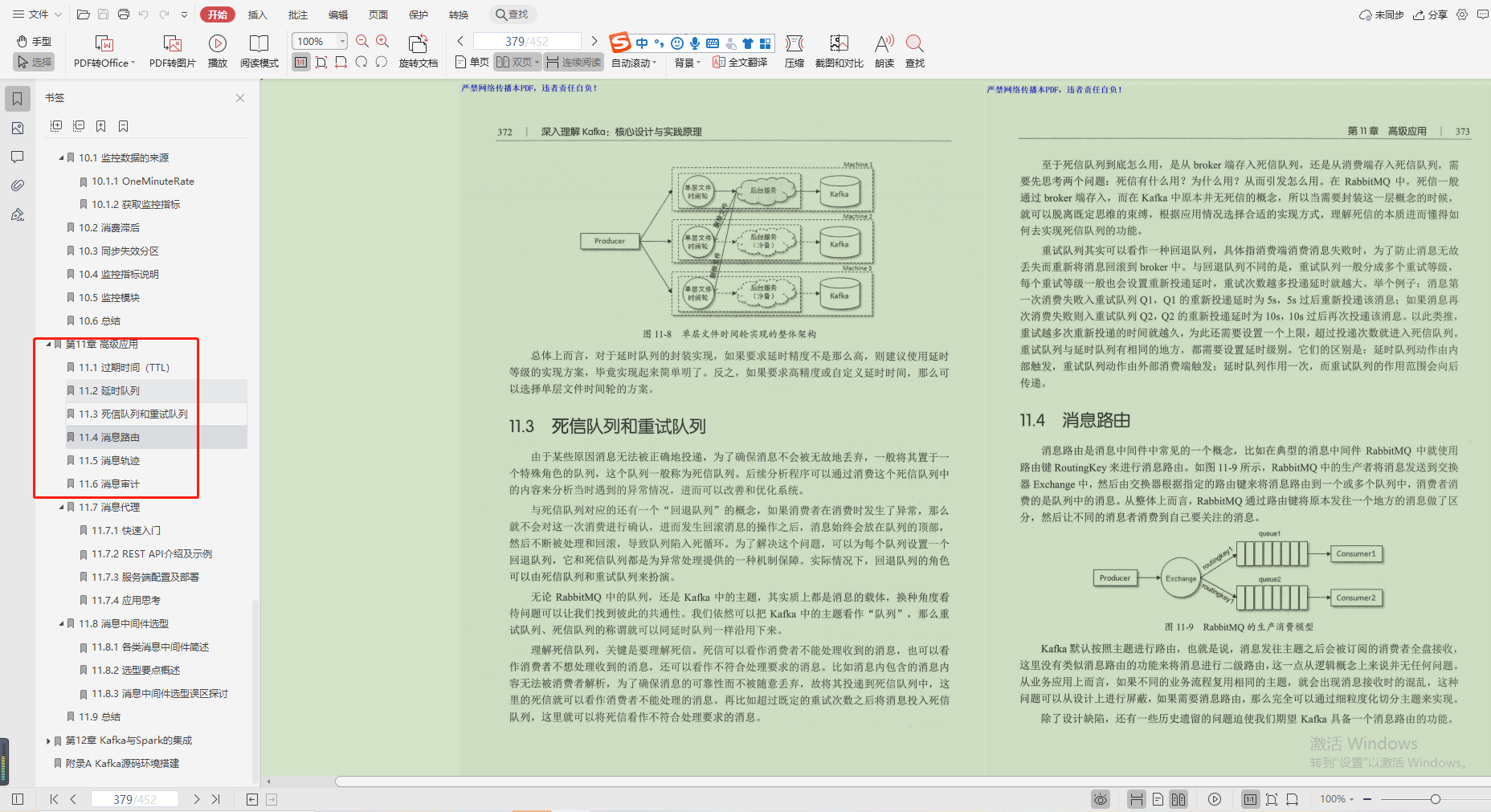
Task: Switch to the 转换 tab
Action: coord(458,14)
